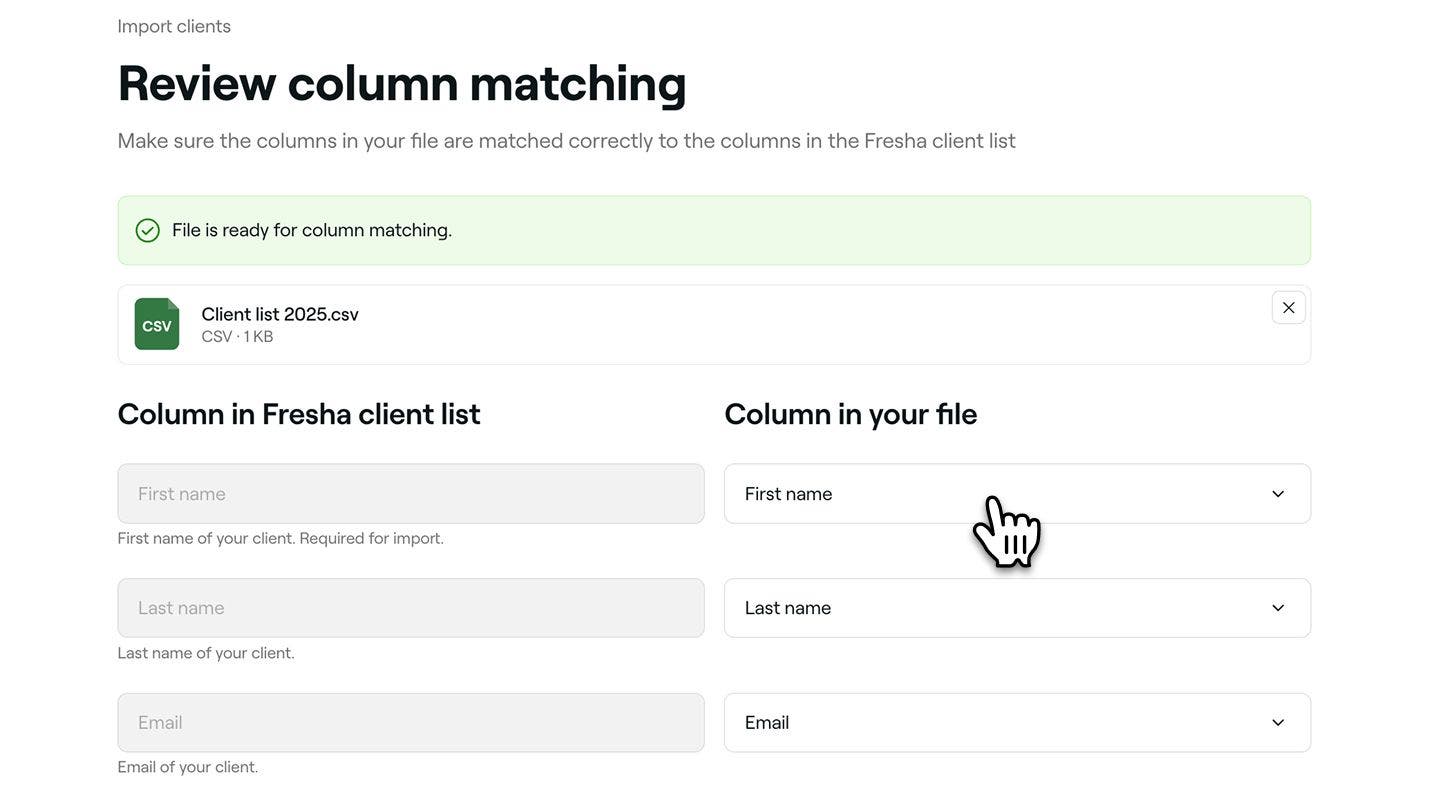This screenshot has width=1440, height=800.
Task: Click the green CSV file icon
Action: tap(157, 324)
